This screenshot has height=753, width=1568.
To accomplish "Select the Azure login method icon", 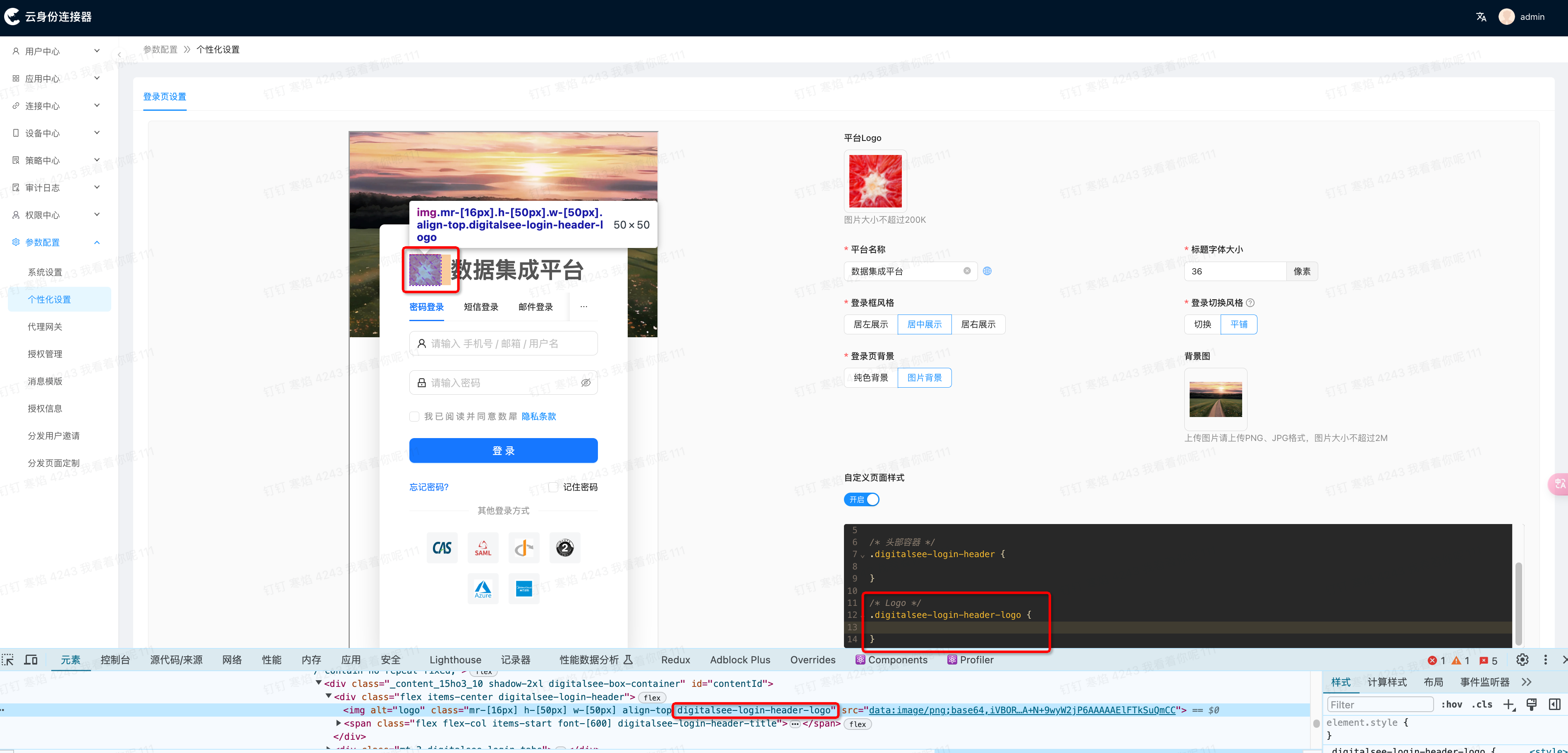I will (x=483, y=589).
